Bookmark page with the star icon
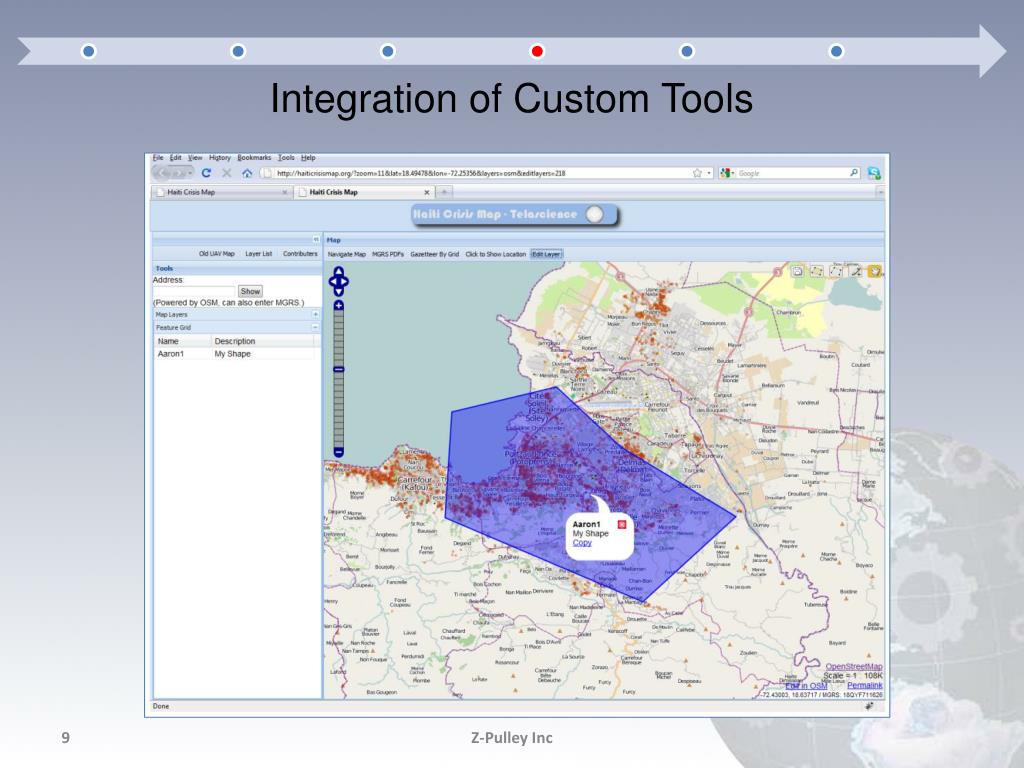Viewport: 1024px width, 768px height. [697, 173]
